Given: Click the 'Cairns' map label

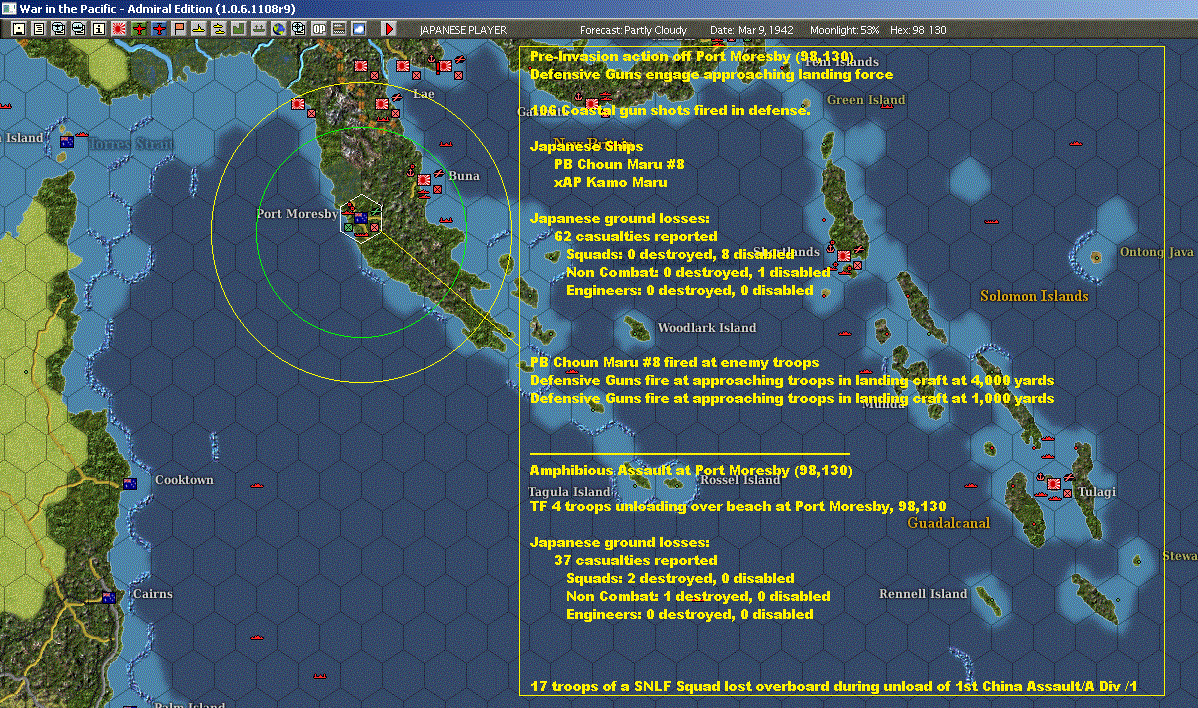Looking at the screenshot, I should click(x=153, y=593).
